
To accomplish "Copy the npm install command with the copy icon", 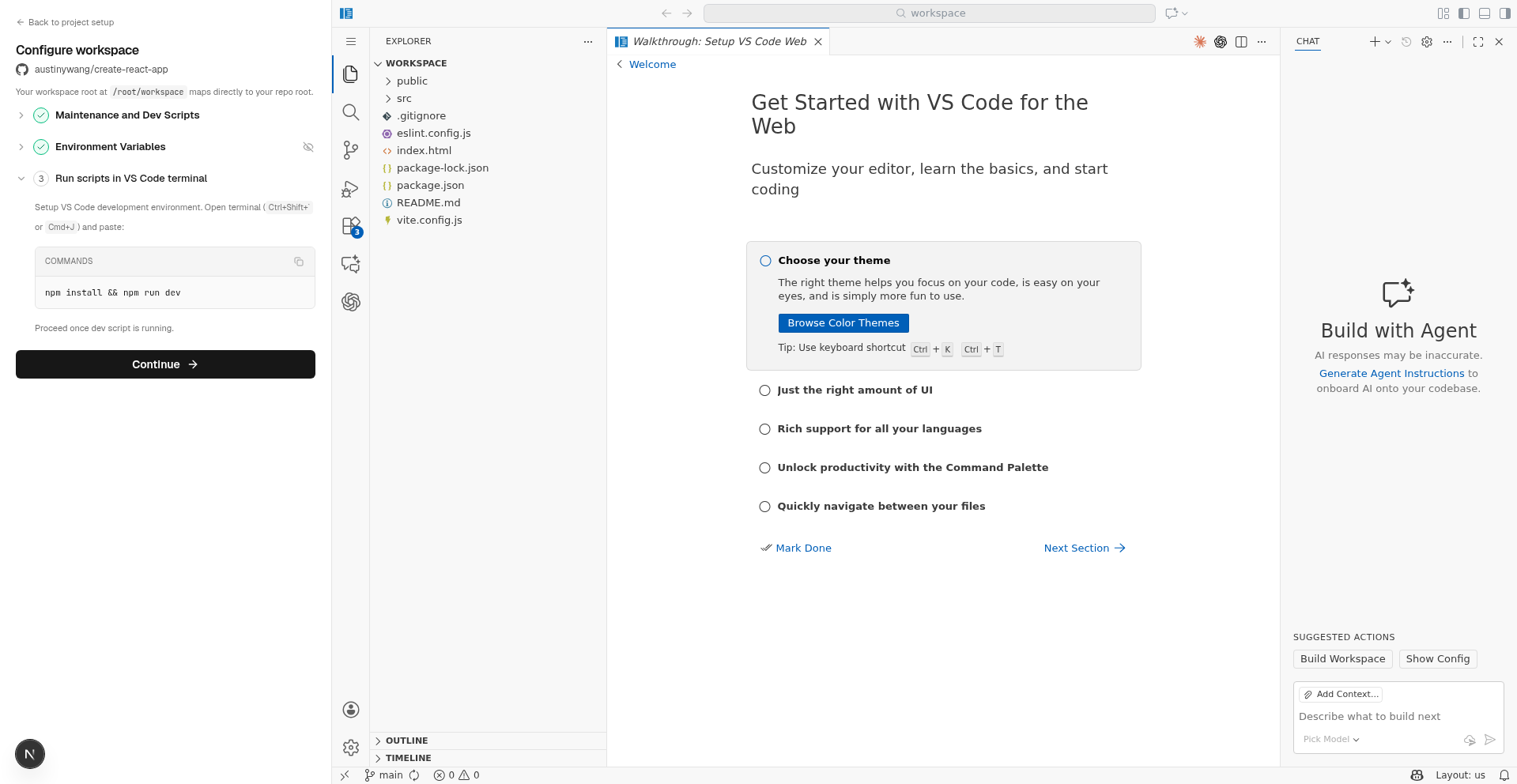I will [x=298, y=261].
